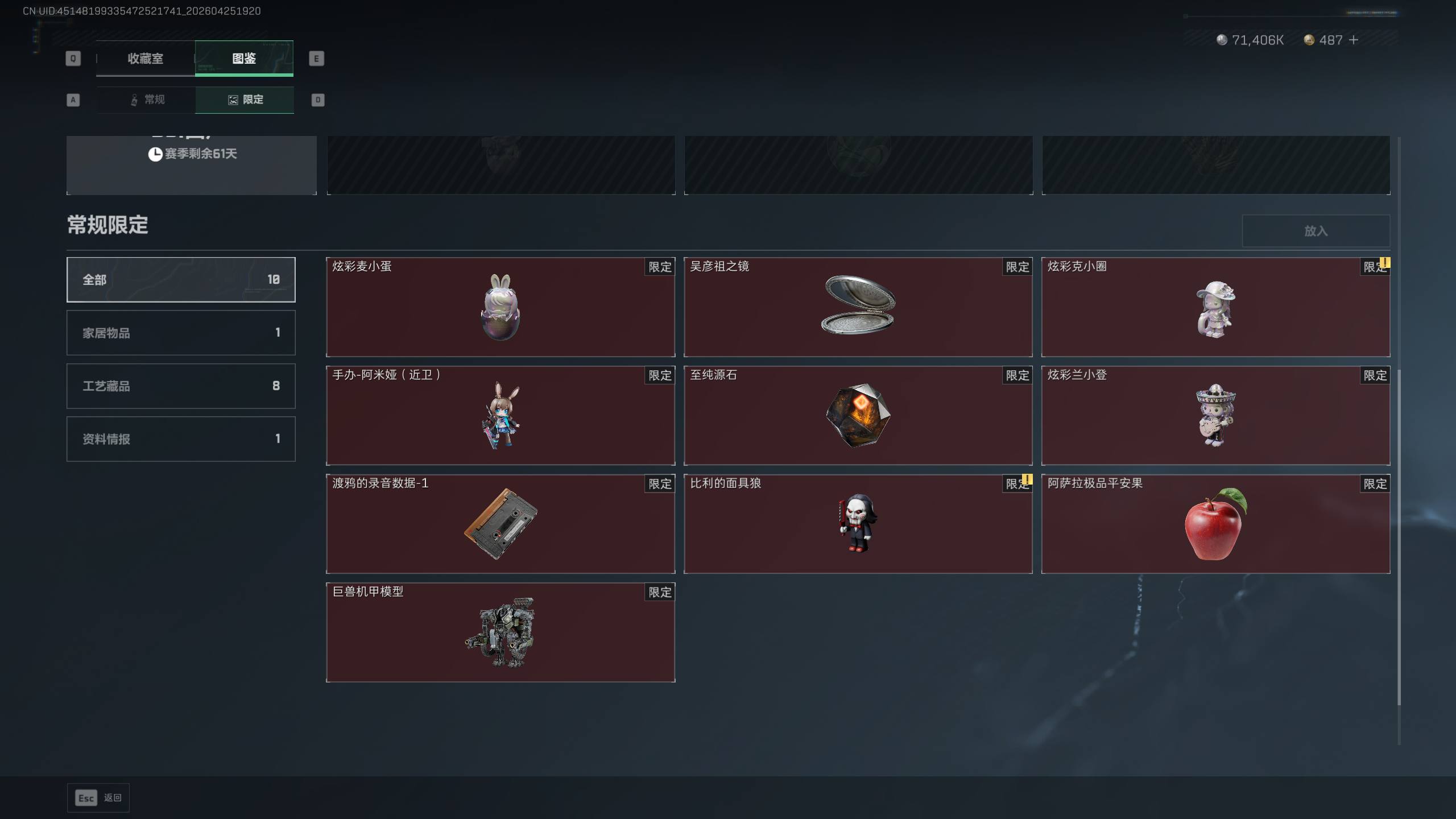This screenshot has width=1456, height=819.
Task: Click the plus icon beside 487 currency
Action: [1354, 40]
